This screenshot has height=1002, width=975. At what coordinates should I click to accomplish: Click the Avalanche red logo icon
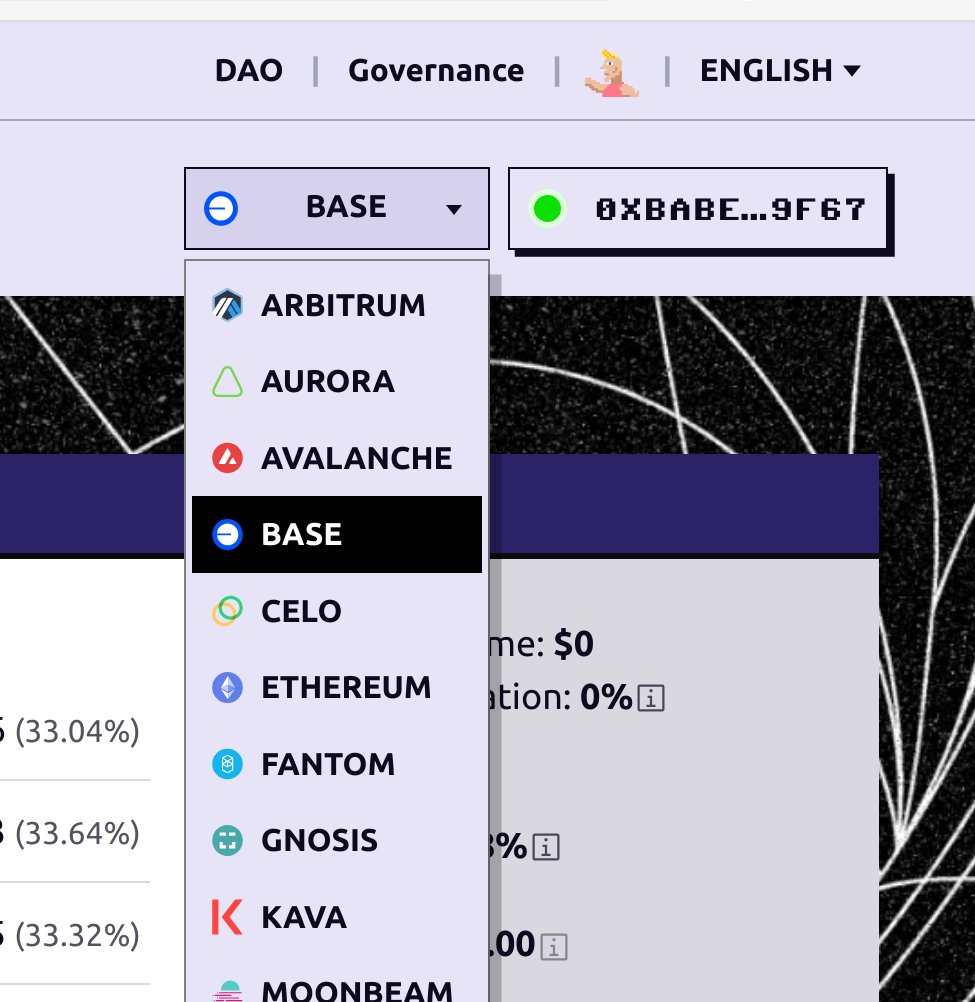[x=227, y=458]
